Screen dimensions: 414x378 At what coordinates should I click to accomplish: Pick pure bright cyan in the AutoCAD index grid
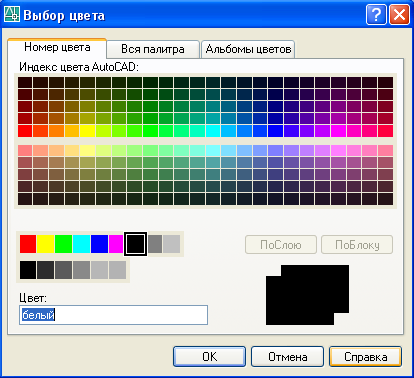click(213, 131)
